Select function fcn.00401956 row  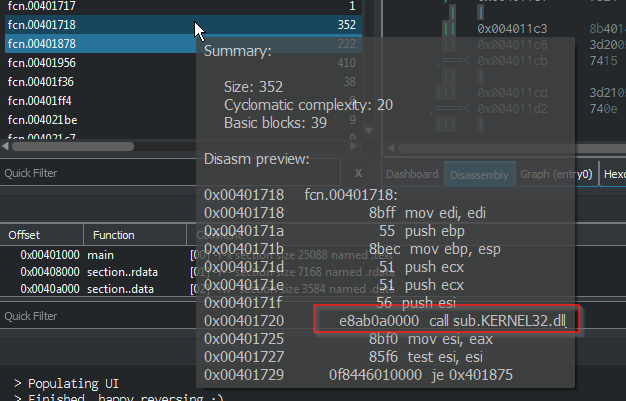pyautogui.click(x=183, y=63)
